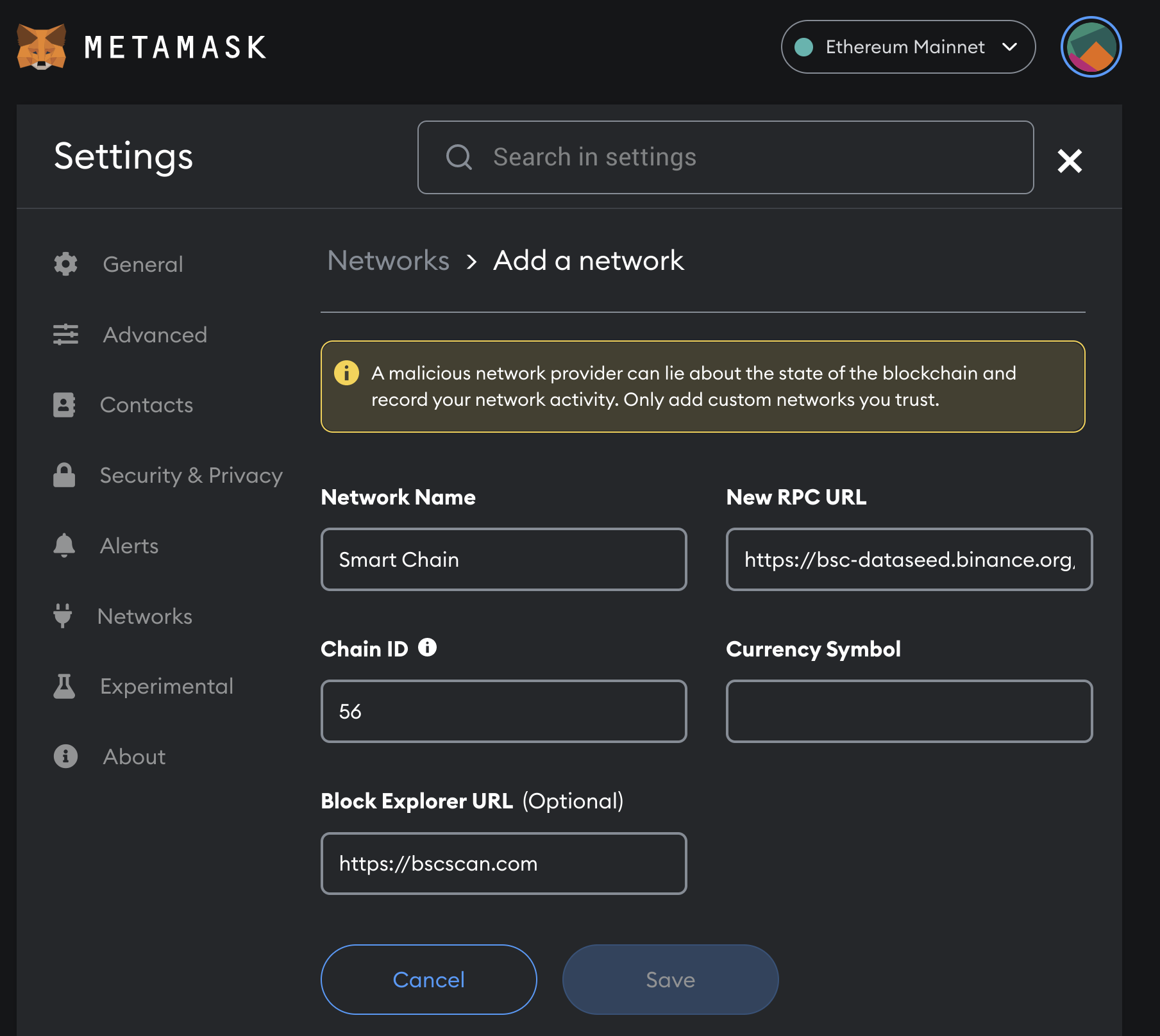Click the Chain ID input containing 56

pyautogui.click(x=504, y=711)
